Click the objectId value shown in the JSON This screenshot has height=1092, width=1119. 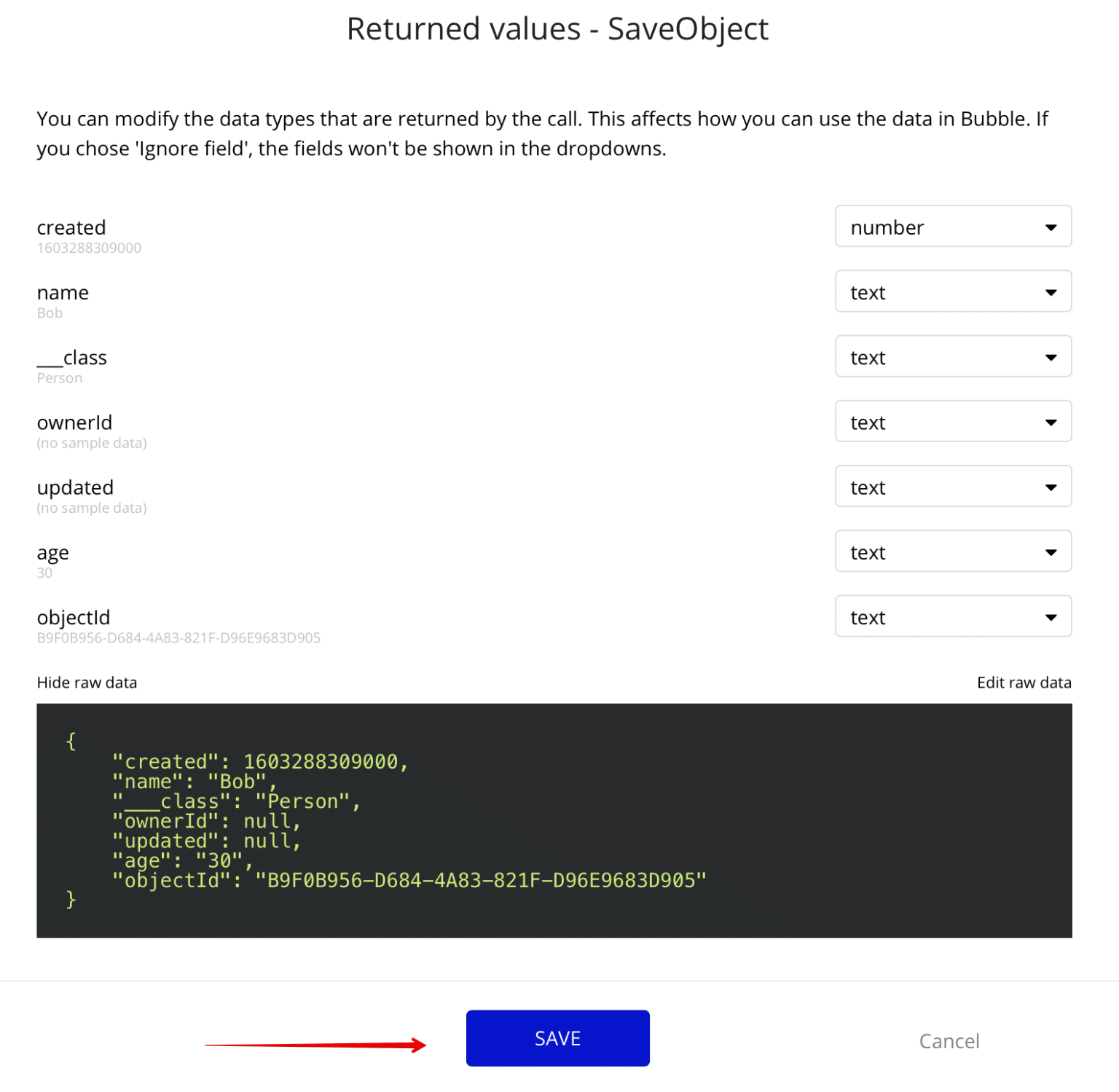click(x=479, y=879)
